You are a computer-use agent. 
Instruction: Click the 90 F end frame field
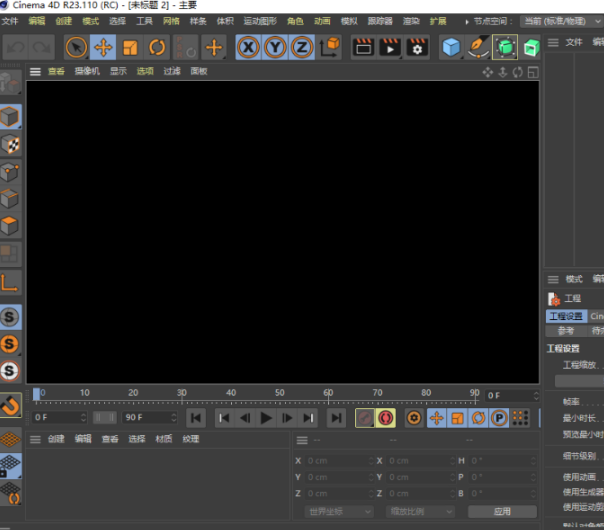pyautogui.click(x=149, y=418)
